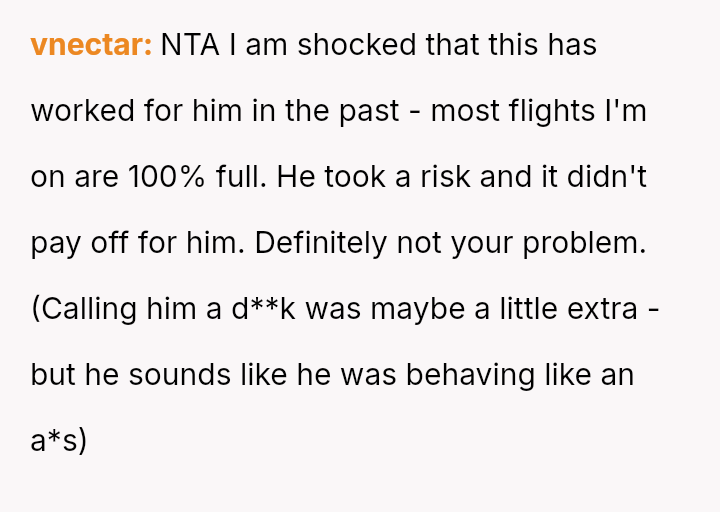The width and height of the screenshot is (720, 512).
Task: Click the censored word "d**k"
Action: [x=264, y=309]
